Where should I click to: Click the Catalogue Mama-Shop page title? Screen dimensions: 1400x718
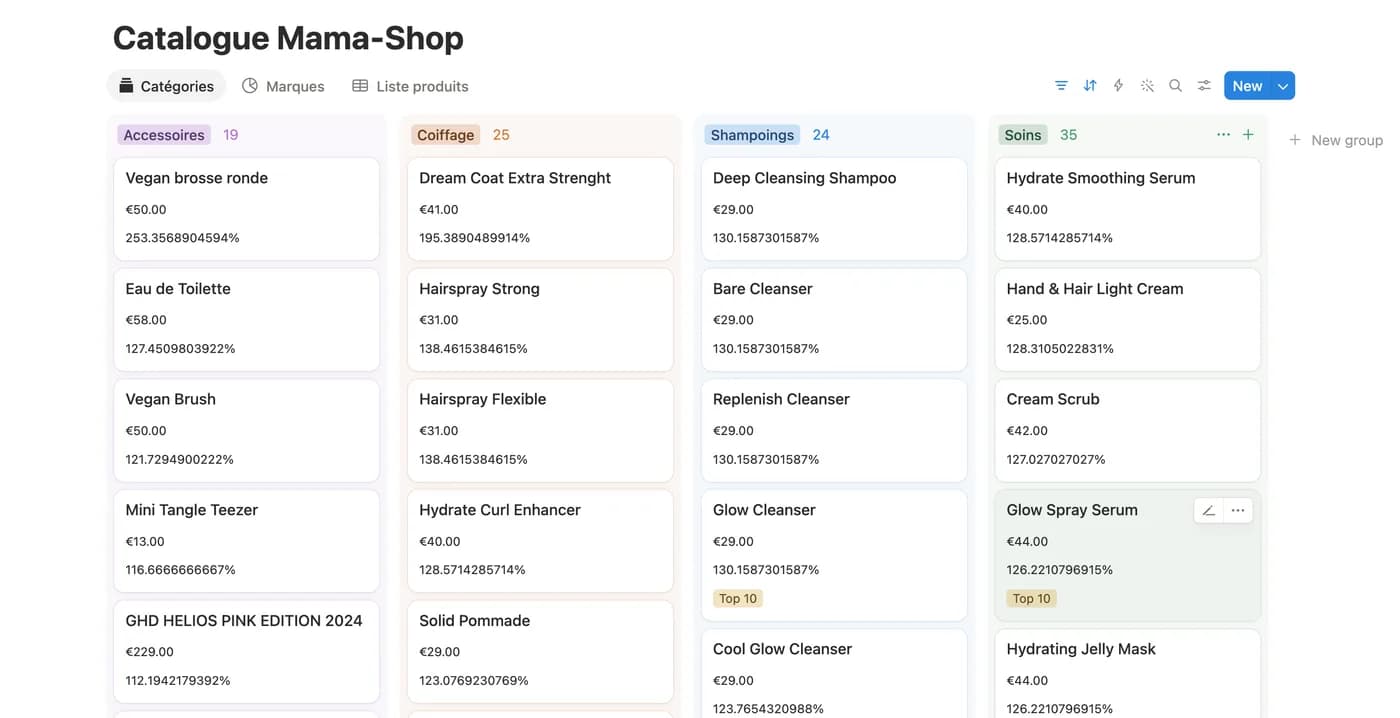point(288,38)
